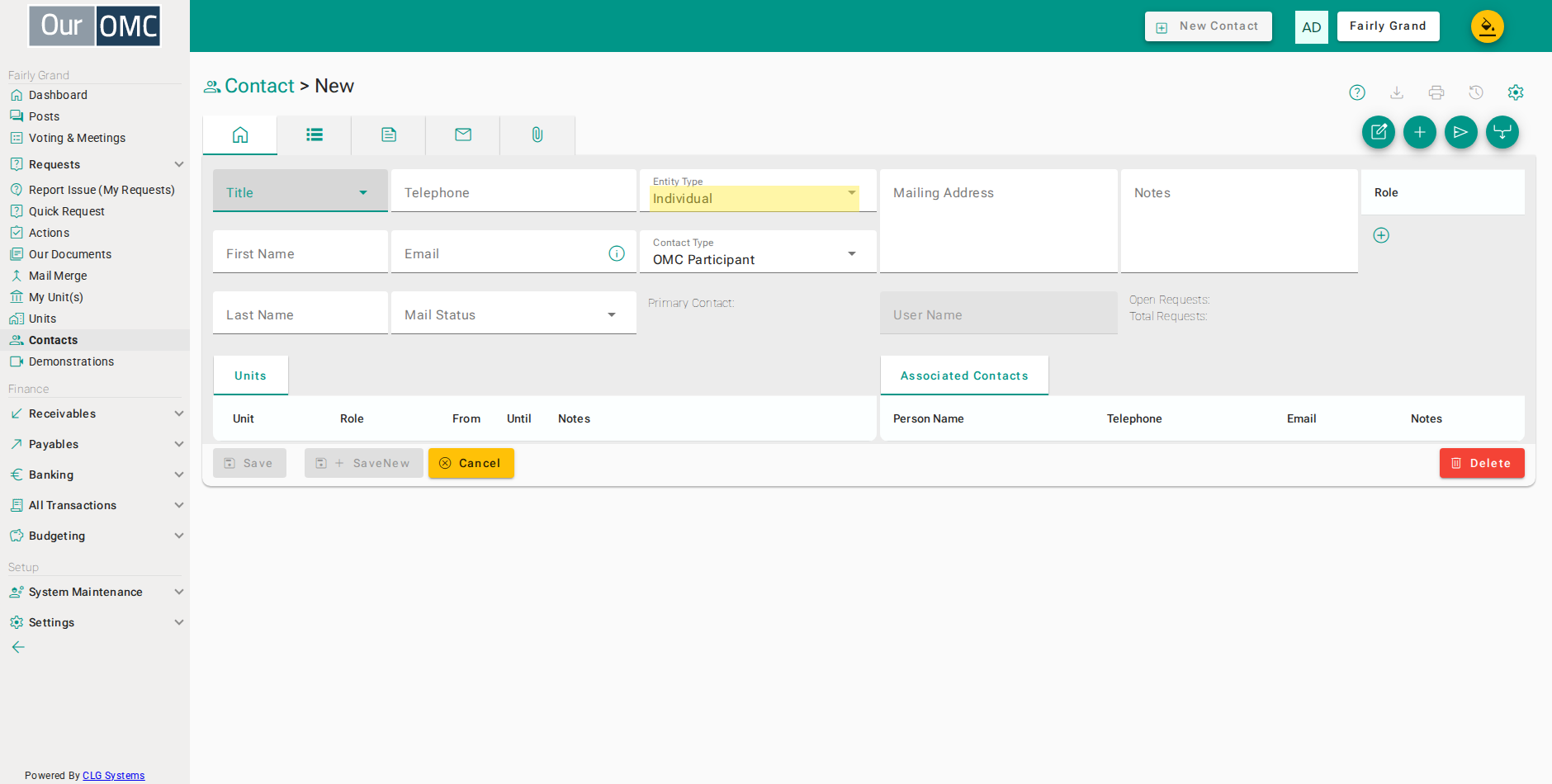The image size is (1552, 784).
Task: Click the Fairly Grand button
Action: [1389, 26]
